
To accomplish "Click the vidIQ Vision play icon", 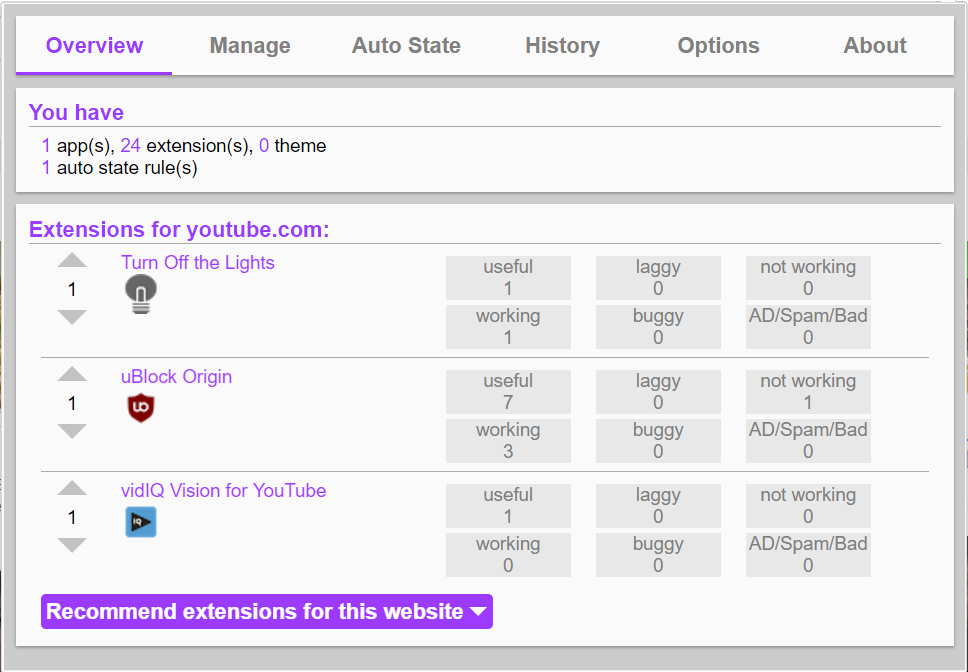I will tap(141, 522).
